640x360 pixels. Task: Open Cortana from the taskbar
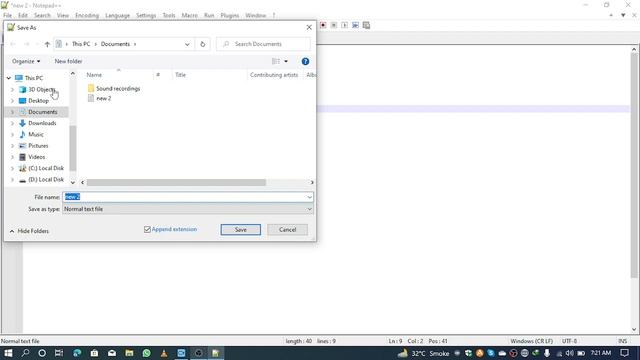point(42,353)
